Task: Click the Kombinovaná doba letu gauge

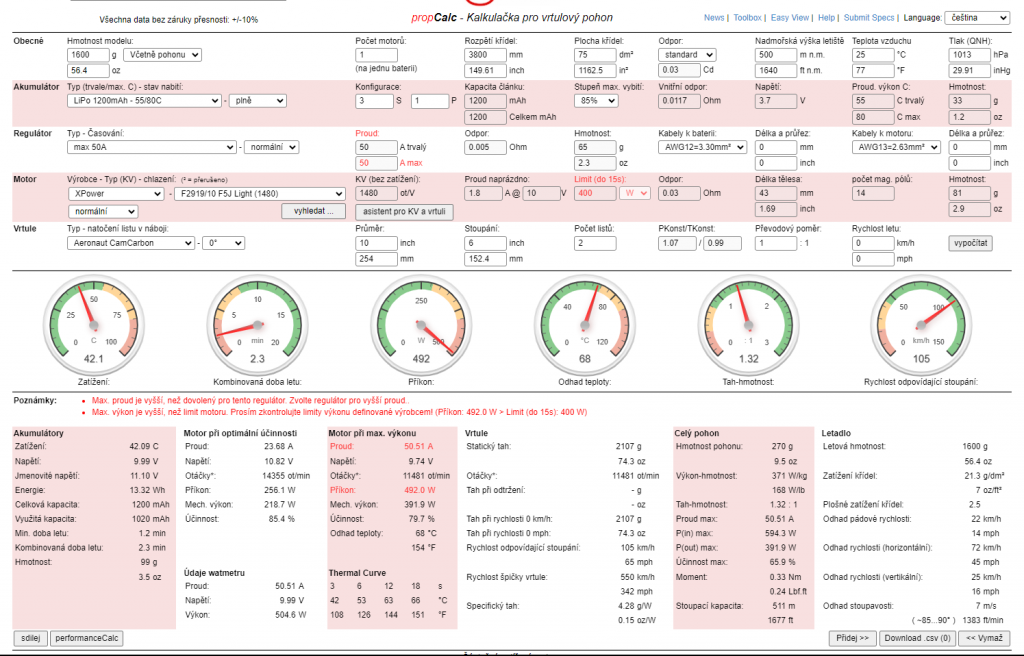Action: 258,323
